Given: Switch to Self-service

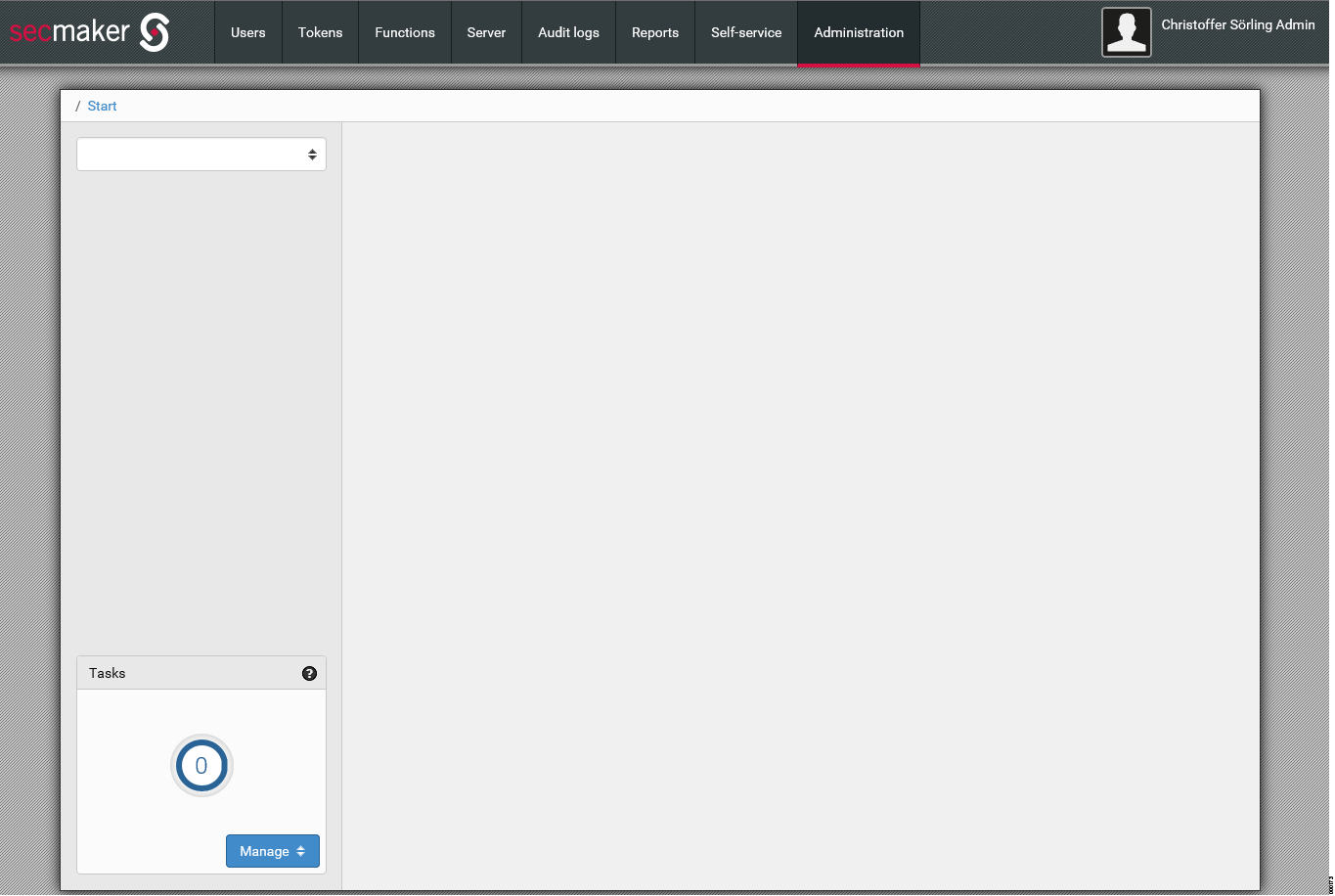Looking at the screenshot, I should (746, 32).
